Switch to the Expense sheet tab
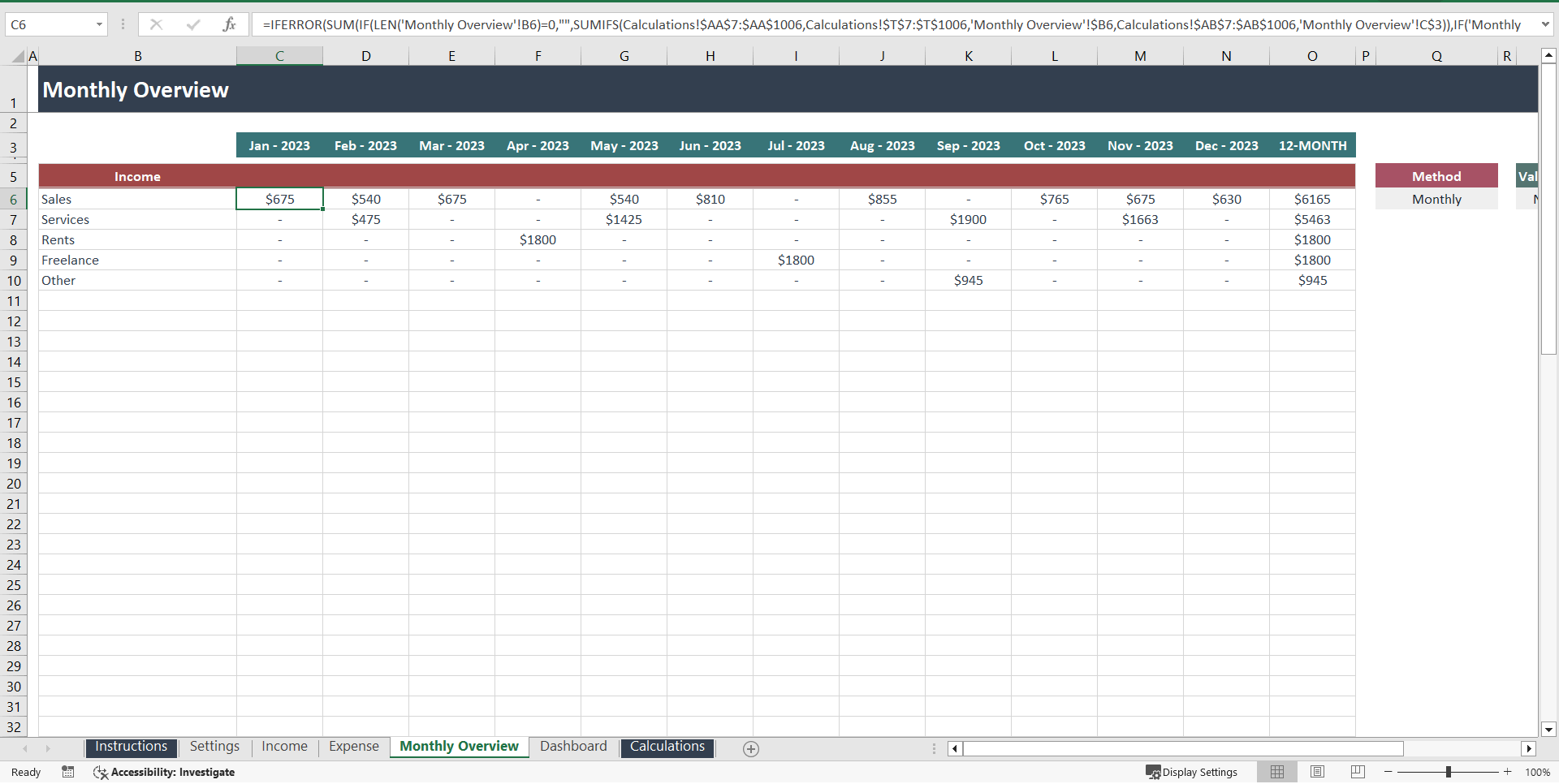1559x784 pixels. click(353, 747)
